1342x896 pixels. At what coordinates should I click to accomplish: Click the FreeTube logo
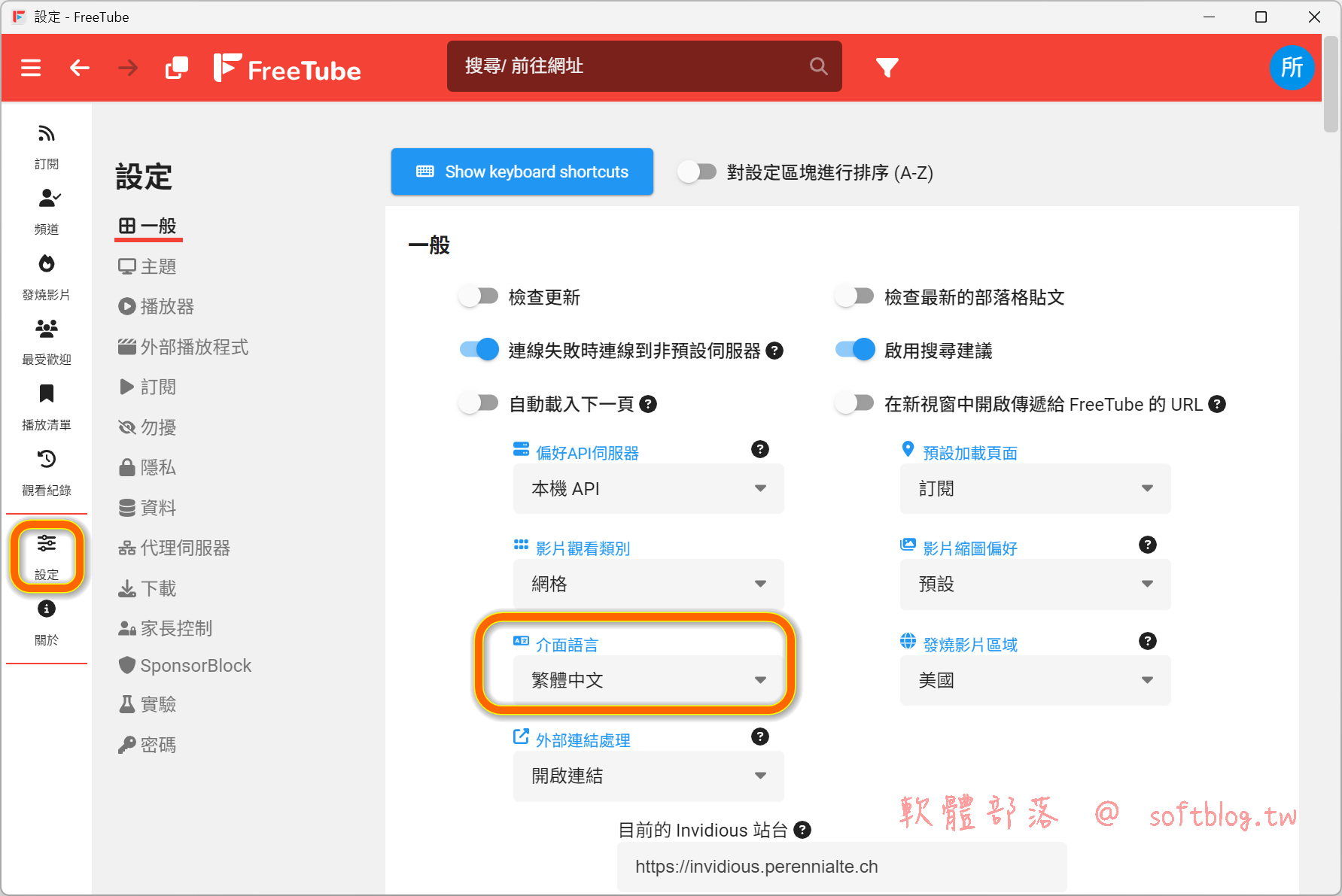[x=287, y=68]
